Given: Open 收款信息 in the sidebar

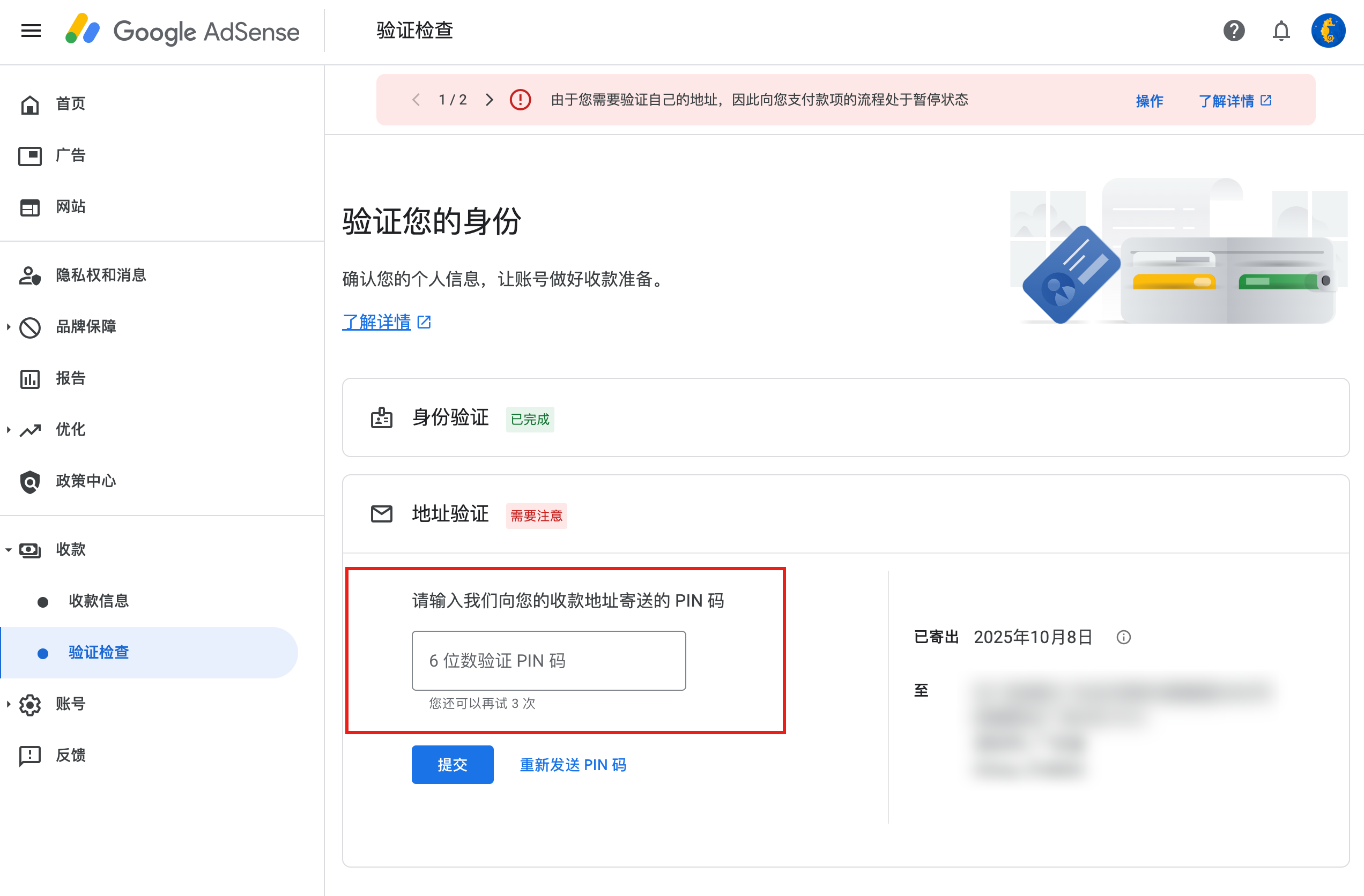Looking at the screenshot, I should tap(99, 601).
